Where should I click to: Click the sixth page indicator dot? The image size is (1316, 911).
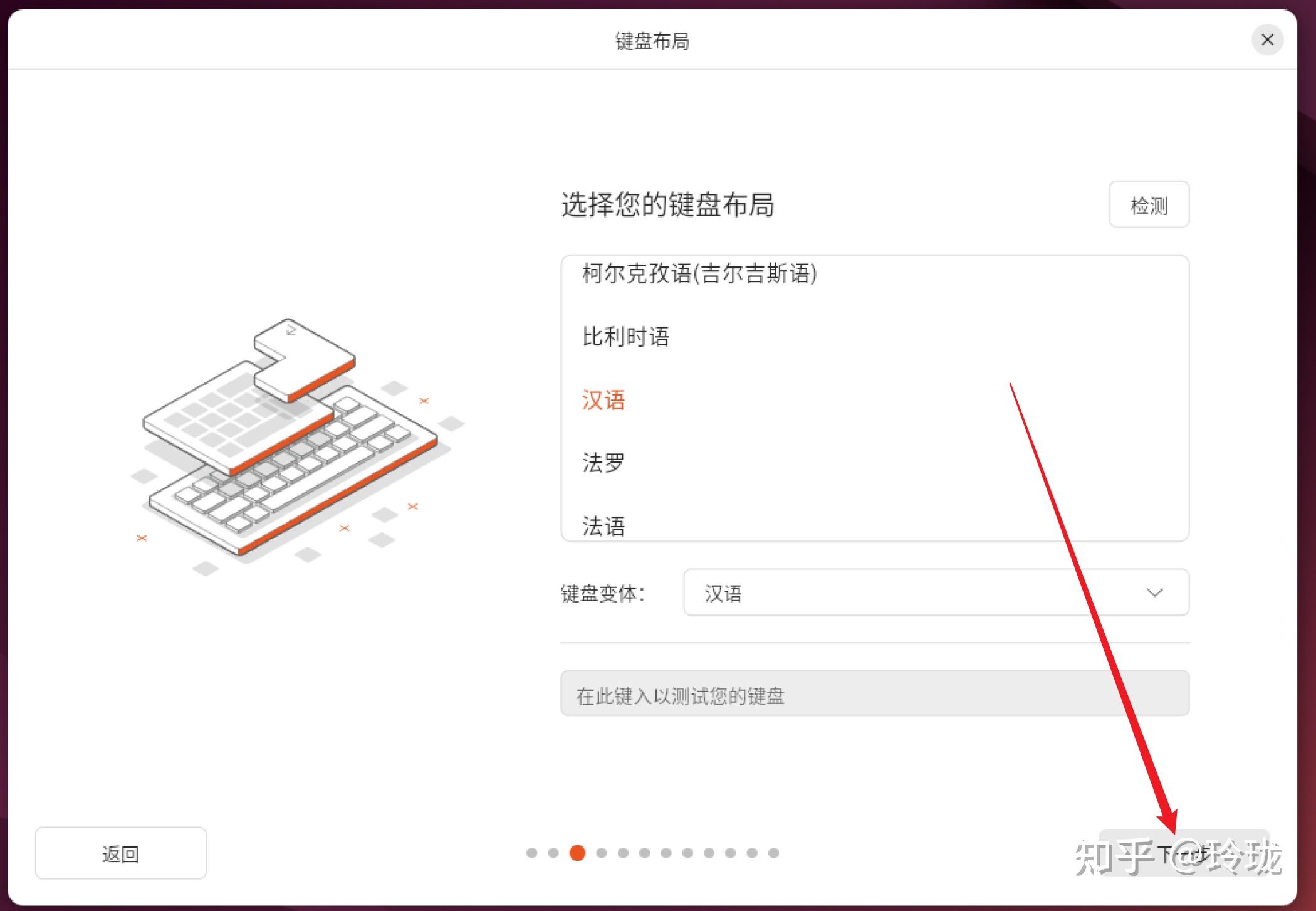(x=645, y=853)
